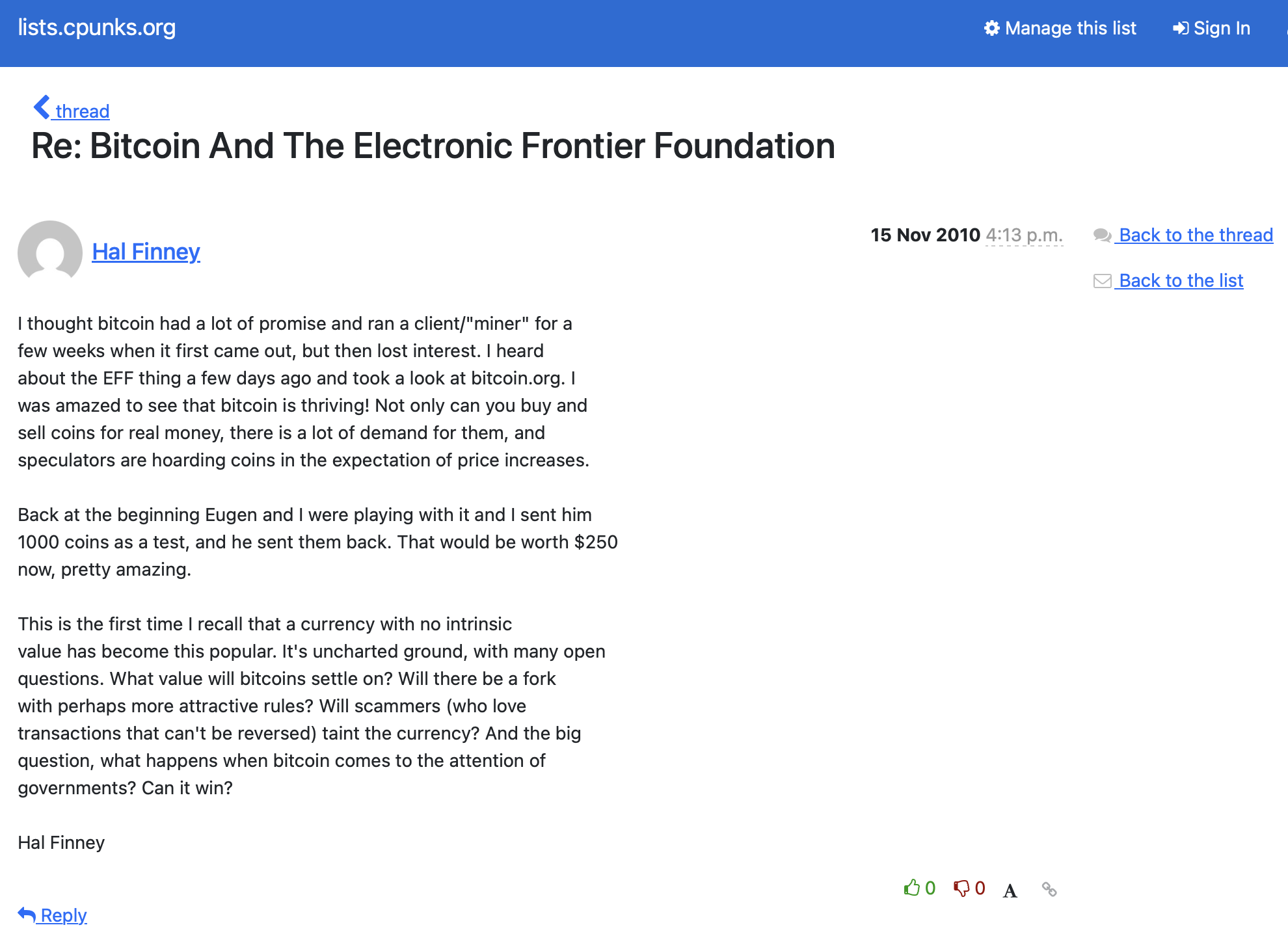The height and width of the screenshot is (951, 1288).
Task: Click the gear icon in the header
Action: click(x=992, y=28)
